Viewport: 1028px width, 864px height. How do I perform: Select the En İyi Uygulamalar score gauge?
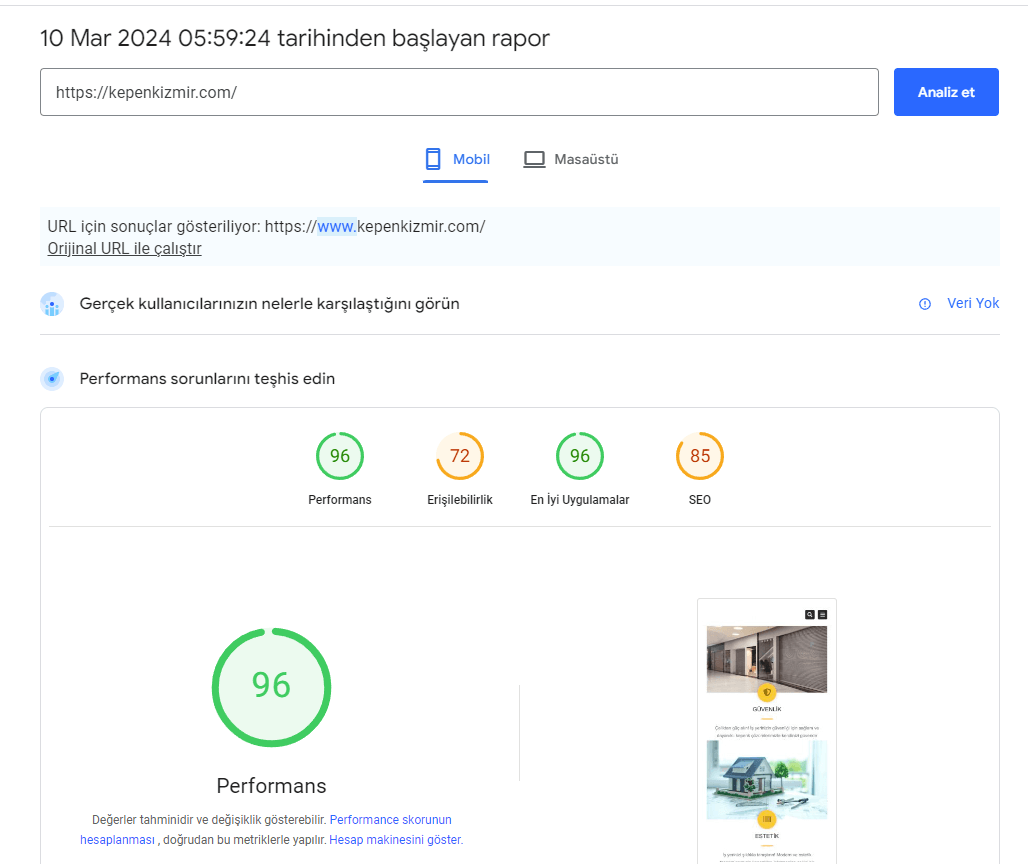[x=580, y=456]
